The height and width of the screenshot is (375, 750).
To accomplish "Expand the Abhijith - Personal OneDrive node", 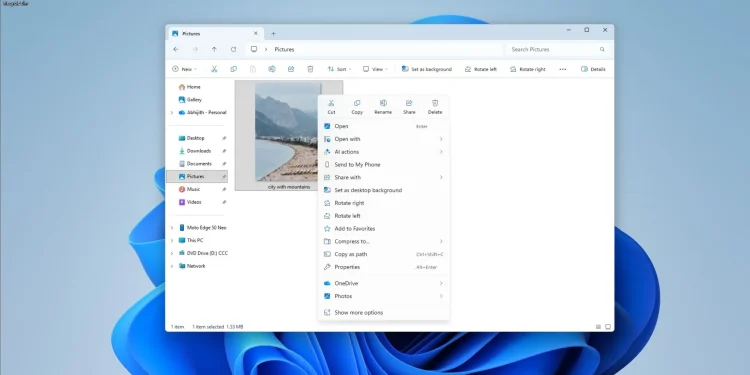I will click(172, 113).
